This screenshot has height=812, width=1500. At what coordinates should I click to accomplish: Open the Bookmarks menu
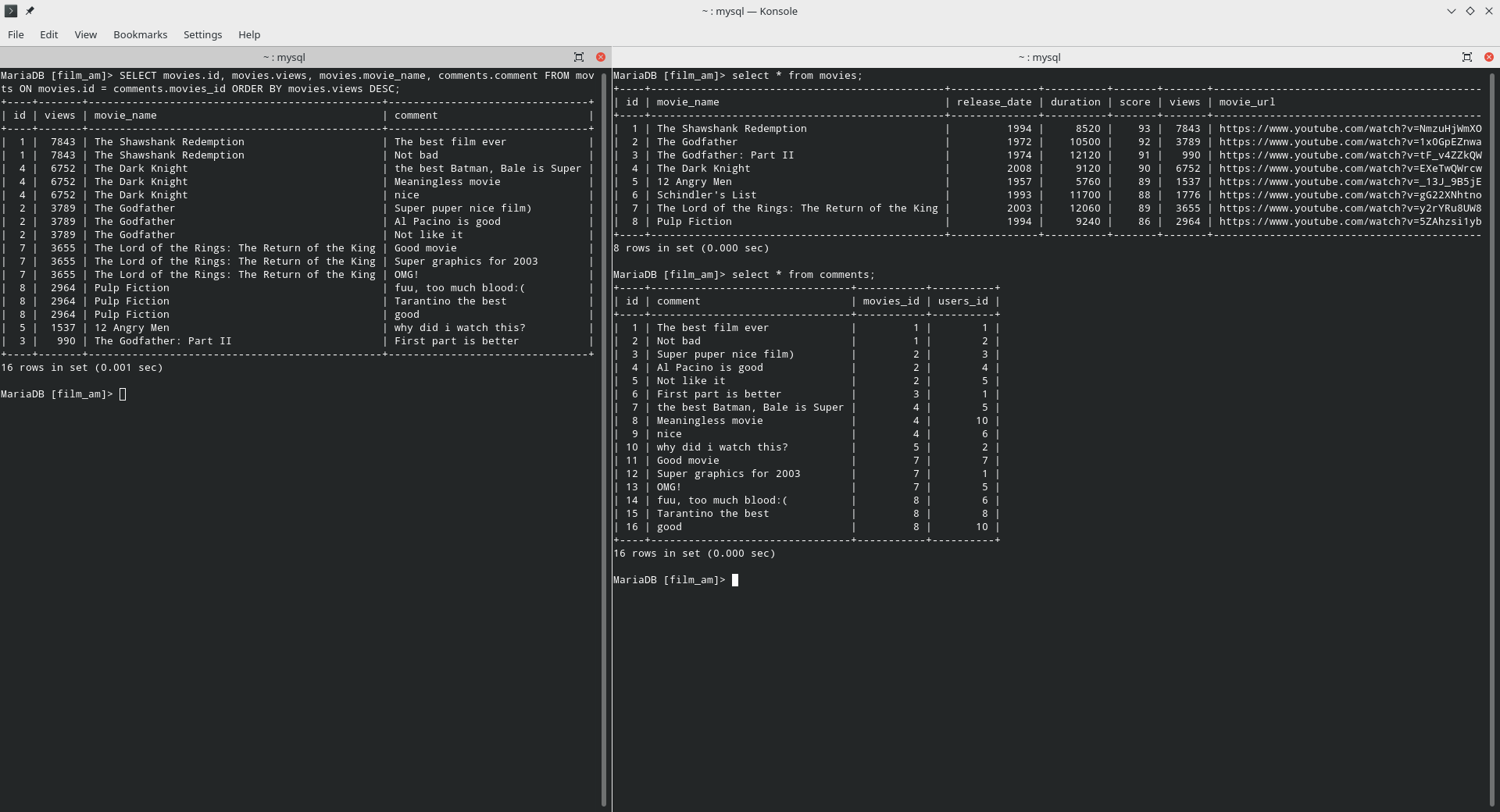point(140,34)
